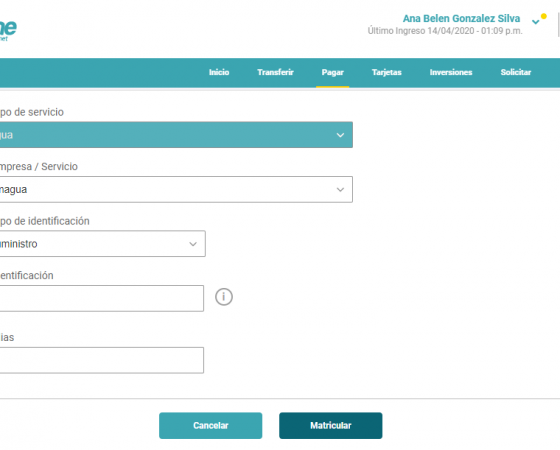Click the bank logo at top left
This screenshot has height=450, width=560.
click(8, 30)
